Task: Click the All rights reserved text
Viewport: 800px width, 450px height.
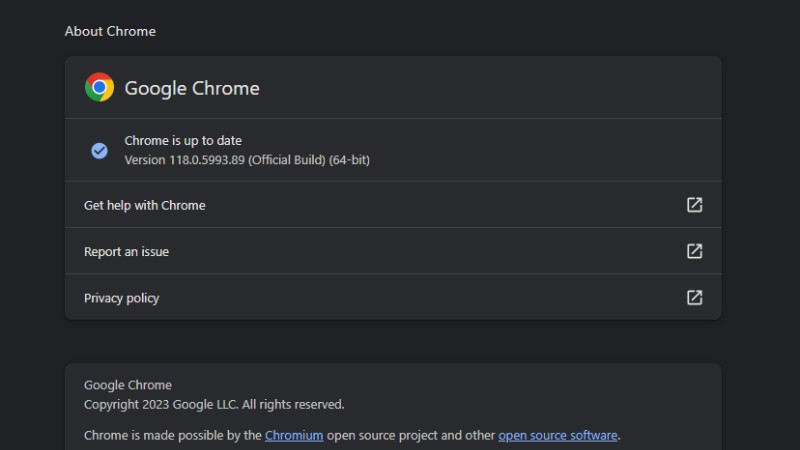Action: point(293,405)
